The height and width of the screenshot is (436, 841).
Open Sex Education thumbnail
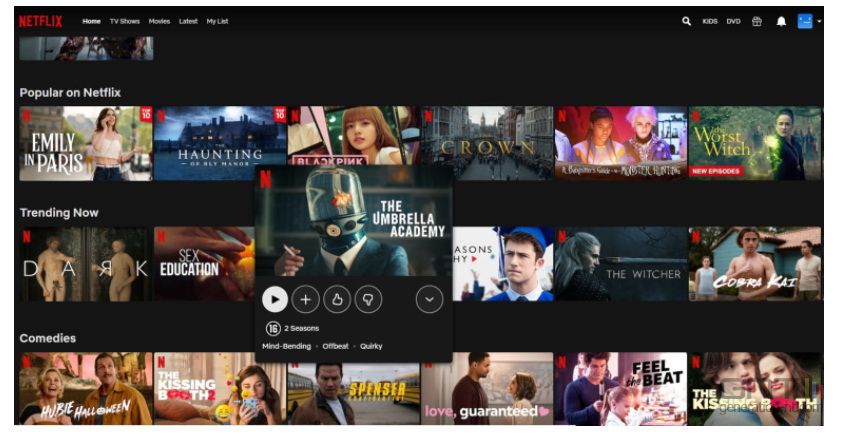pos(204,264)
